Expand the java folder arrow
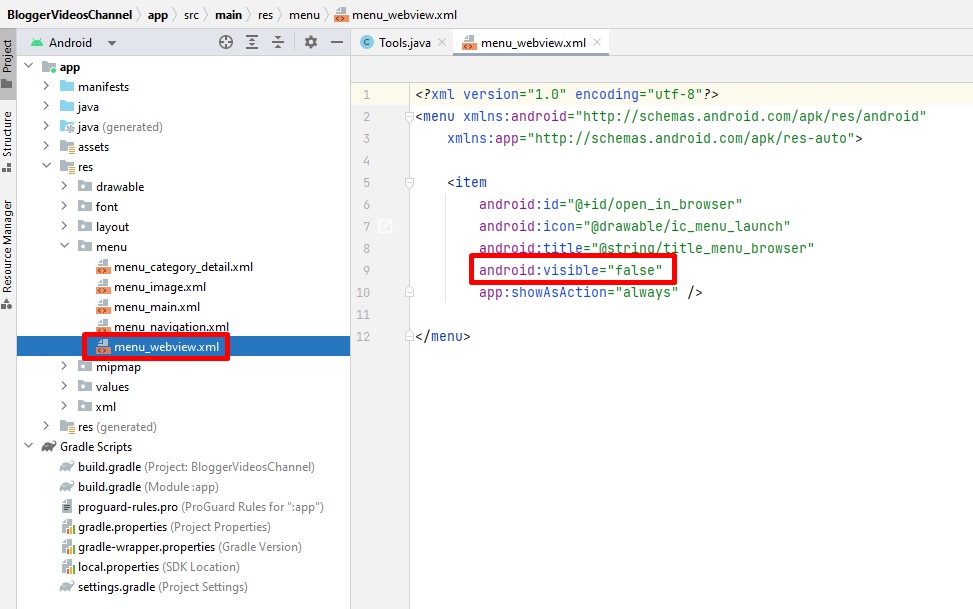The height and width of the screenshot is (609, 973). [47, 106]
